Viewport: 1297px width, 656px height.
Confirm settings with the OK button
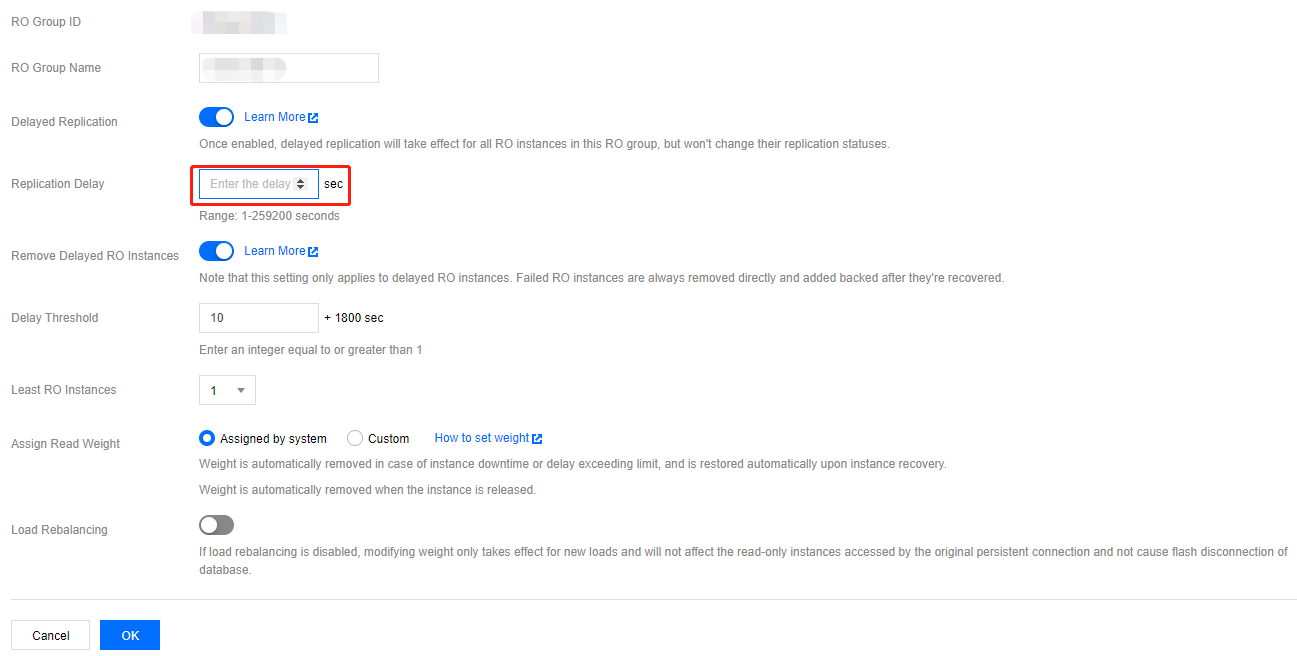(x=130, y=635)
